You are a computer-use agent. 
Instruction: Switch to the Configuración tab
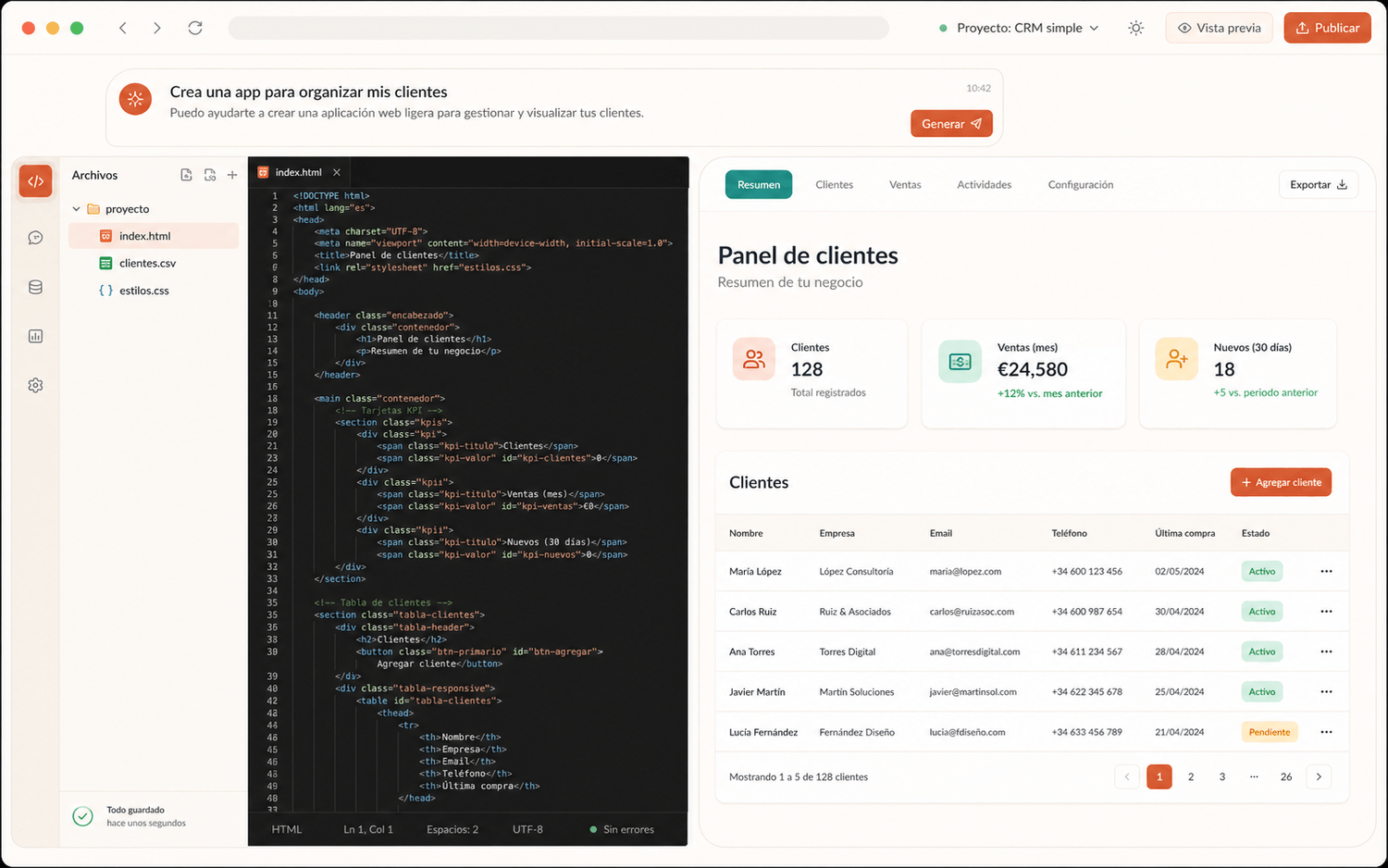(1081, 185)
